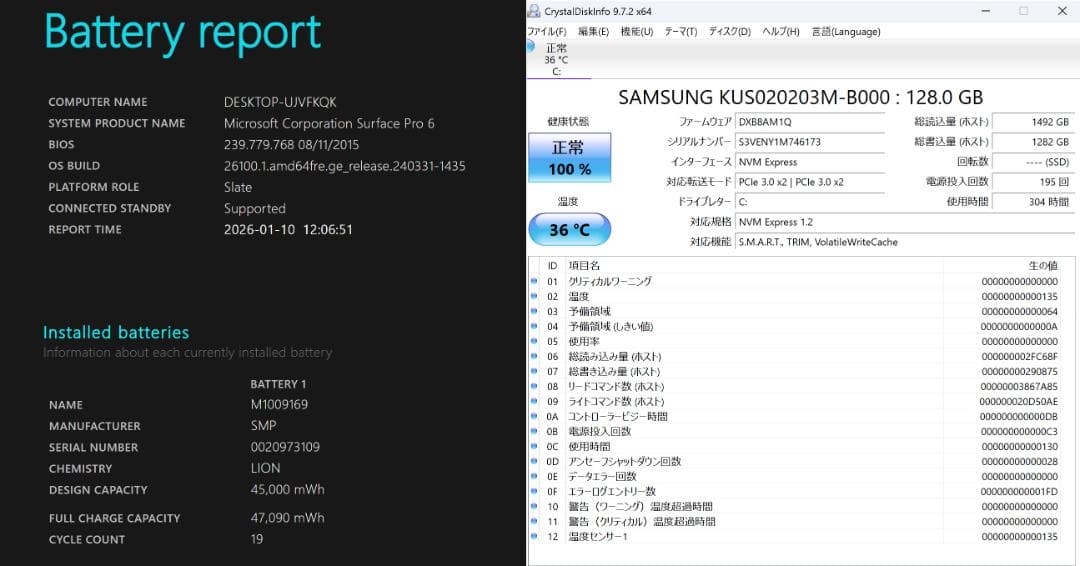Click the power on count value 195 回
1080x566 pixels.
pyautogui.click(x=1032, y=182)
